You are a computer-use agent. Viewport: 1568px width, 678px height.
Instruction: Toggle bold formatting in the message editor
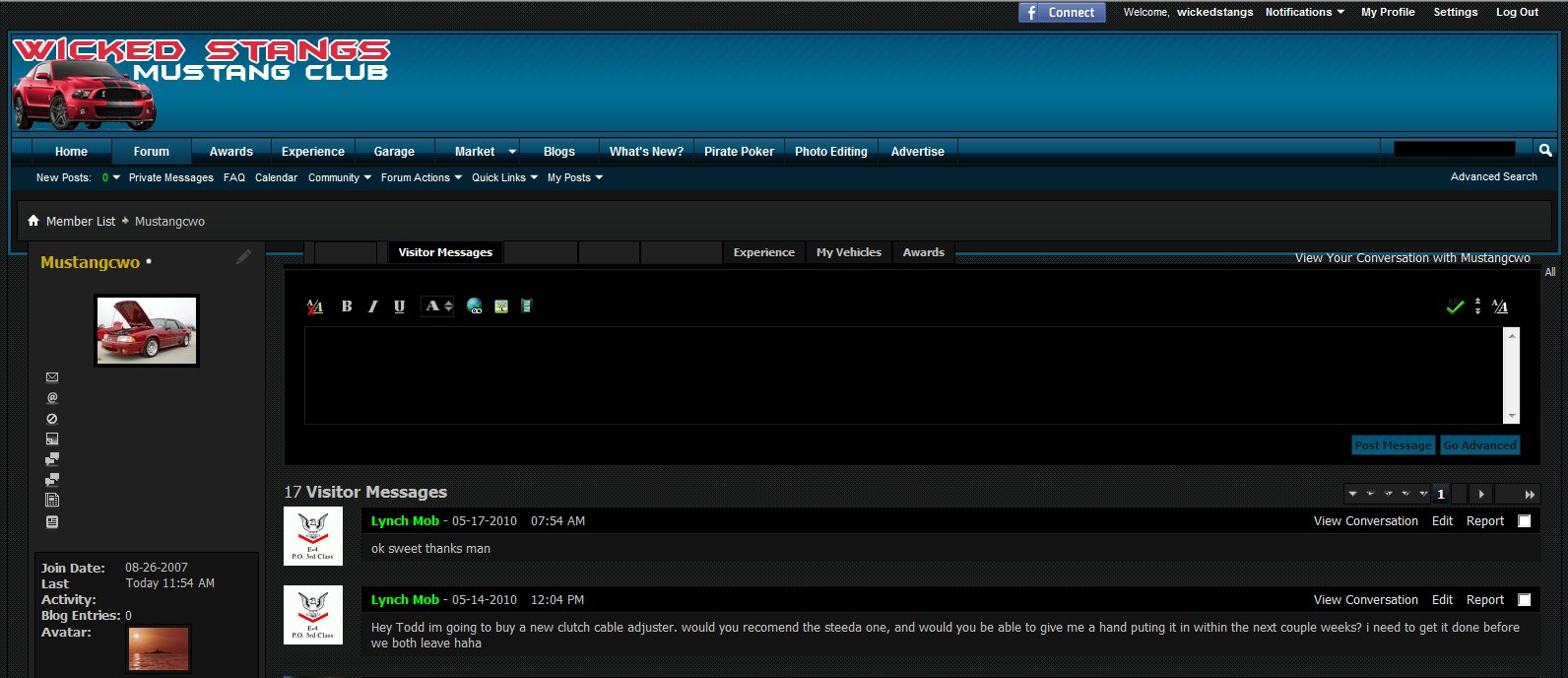(x=347, y=306)
